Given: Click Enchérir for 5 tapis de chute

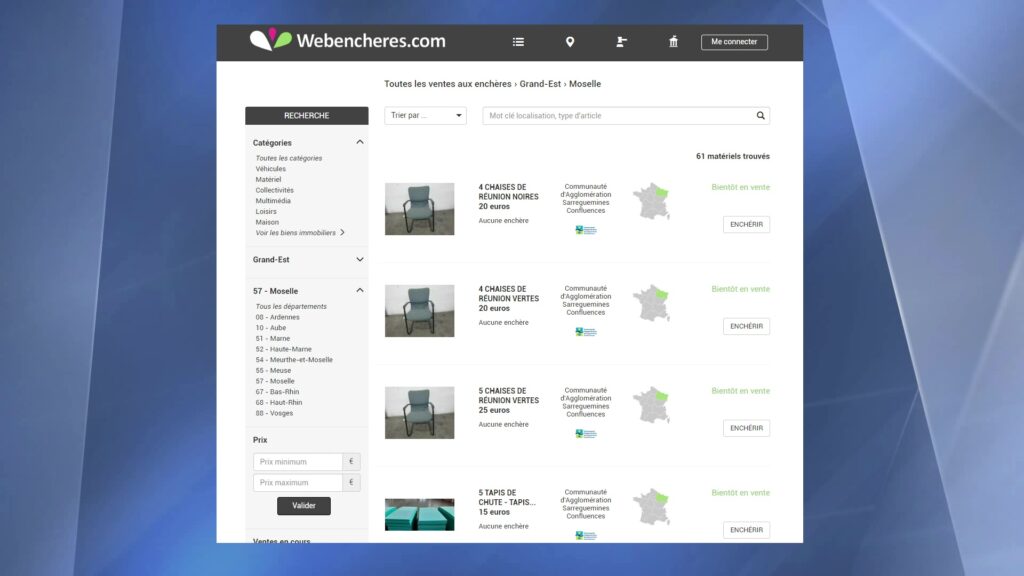Looking at the screenshot, I should (x=746, y=530).
